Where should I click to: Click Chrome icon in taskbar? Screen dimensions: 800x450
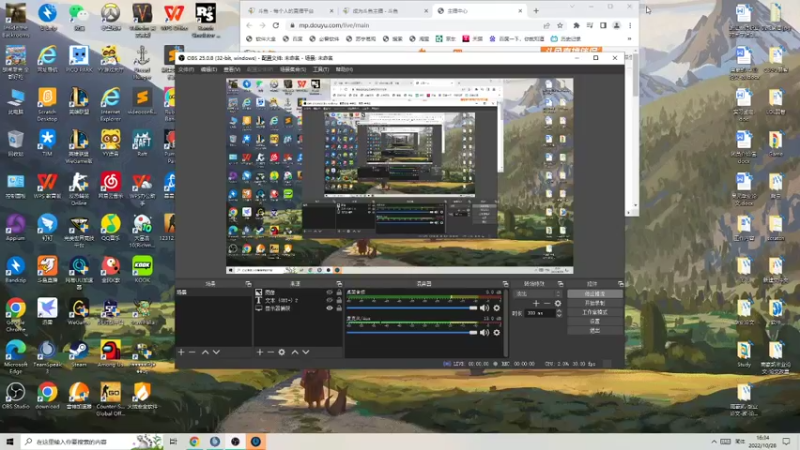click(194, 441)
